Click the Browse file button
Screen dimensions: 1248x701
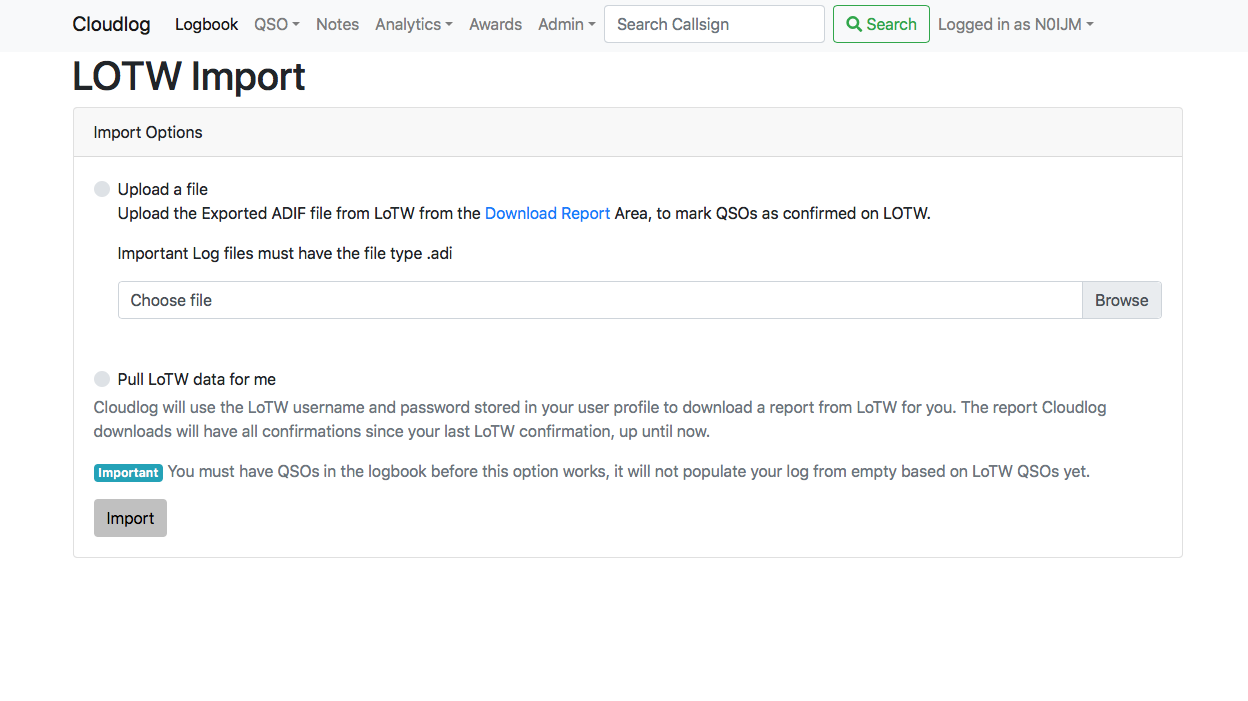point(1121,300)
